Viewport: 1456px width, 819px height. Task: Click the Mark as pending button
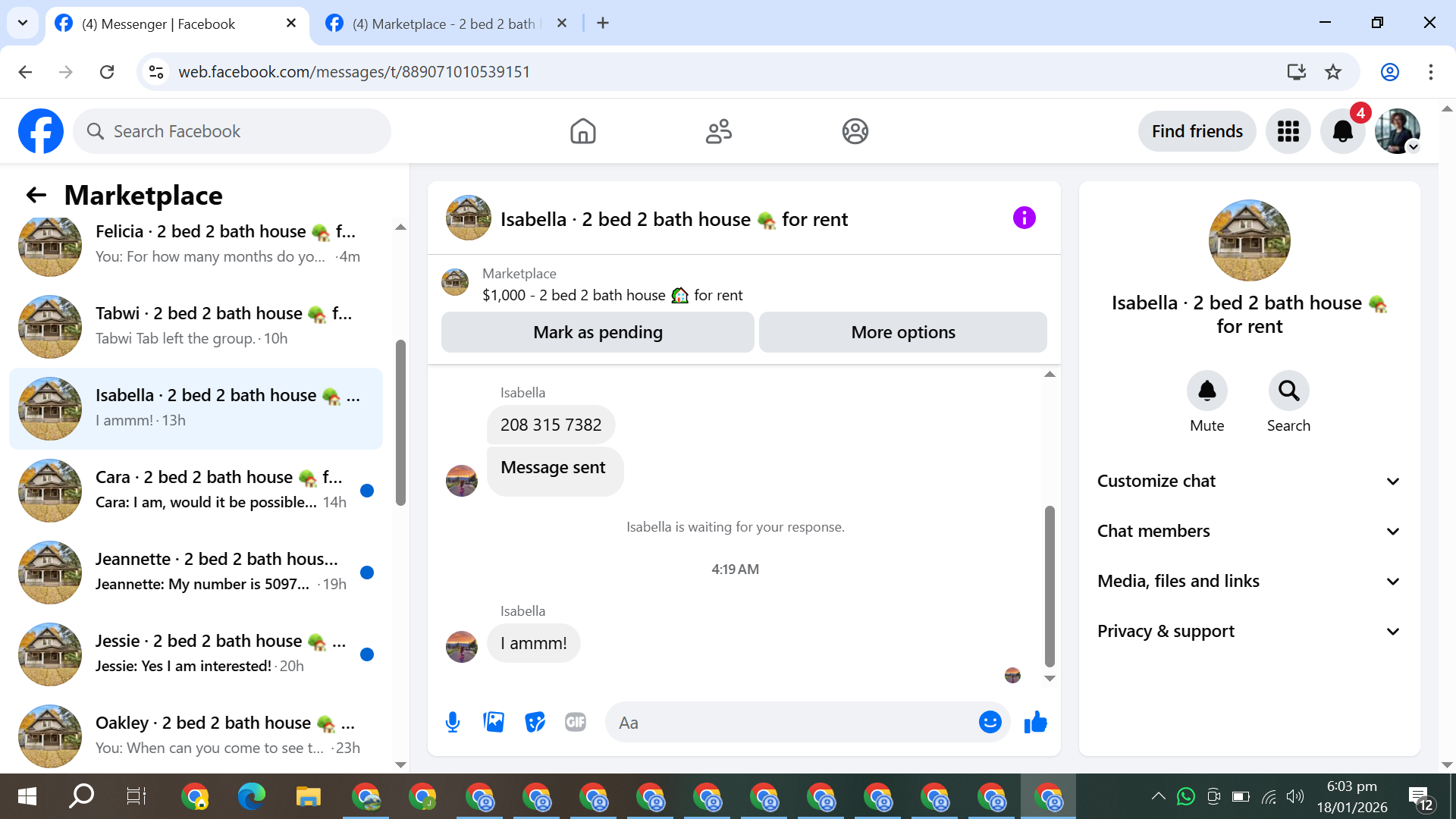(598, 332)
